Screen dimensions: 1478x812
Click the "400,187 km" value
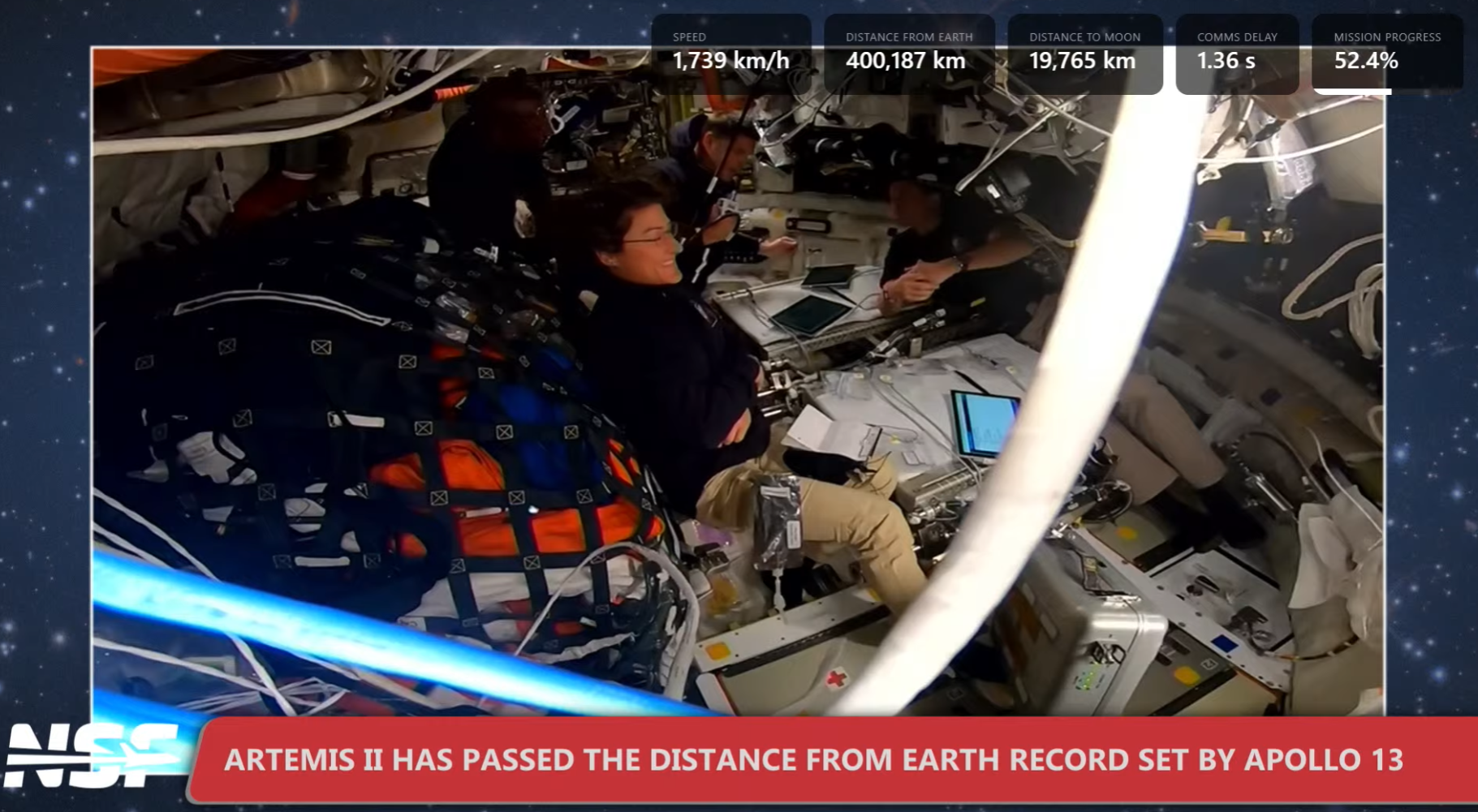tap(905, 61)
